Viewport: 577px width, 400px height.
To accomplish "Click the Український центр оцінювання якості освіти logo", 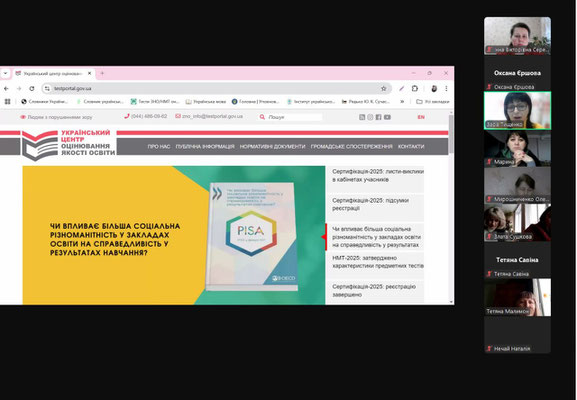I will click(68, 145).
